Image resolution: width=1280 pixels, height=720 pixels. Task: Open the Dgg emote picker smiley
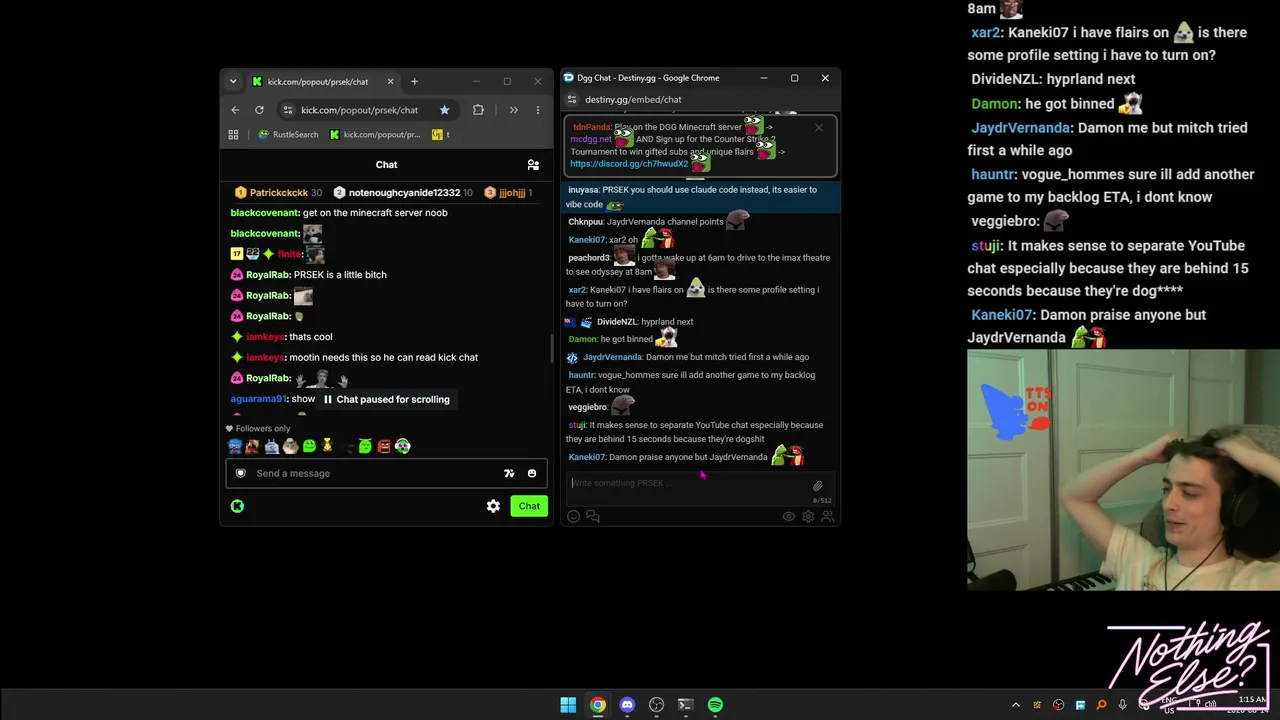pos(574,516)
